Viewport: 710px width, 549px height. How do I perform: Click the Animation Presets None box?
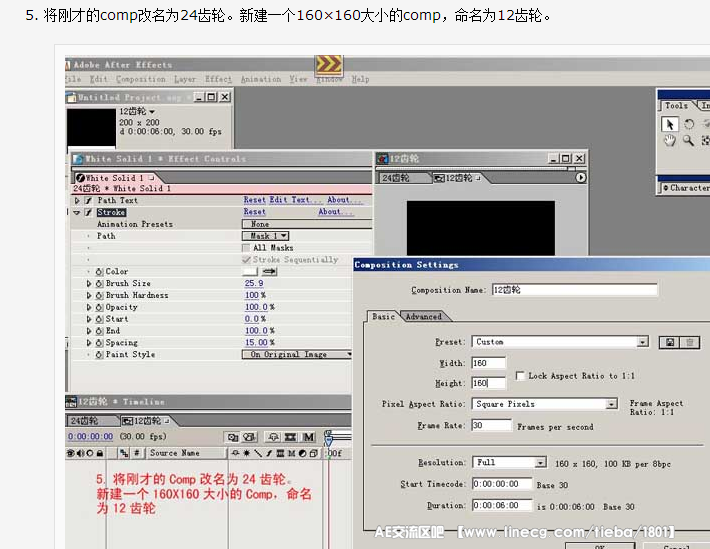tap(307, 224)
